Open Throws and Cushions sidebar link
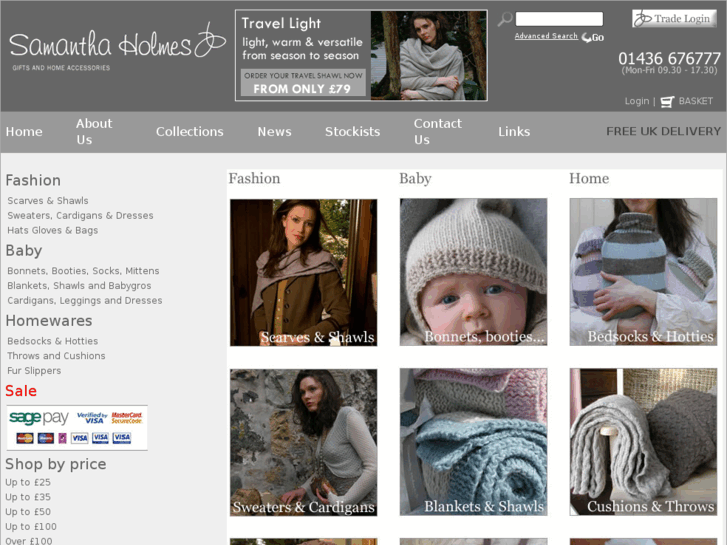This screenshot has width=727, height=545. [x=56, y=356]
